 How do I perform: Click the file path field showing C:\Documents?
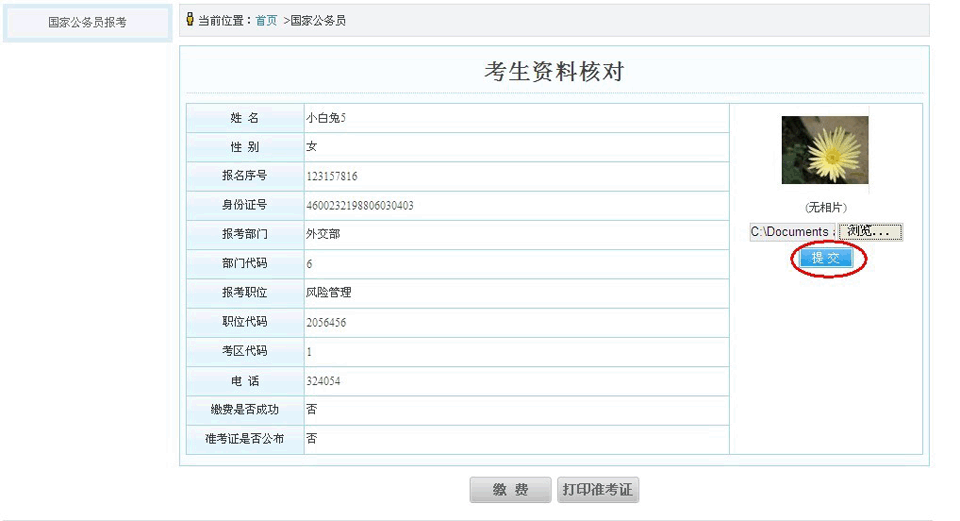pos(792,231)
